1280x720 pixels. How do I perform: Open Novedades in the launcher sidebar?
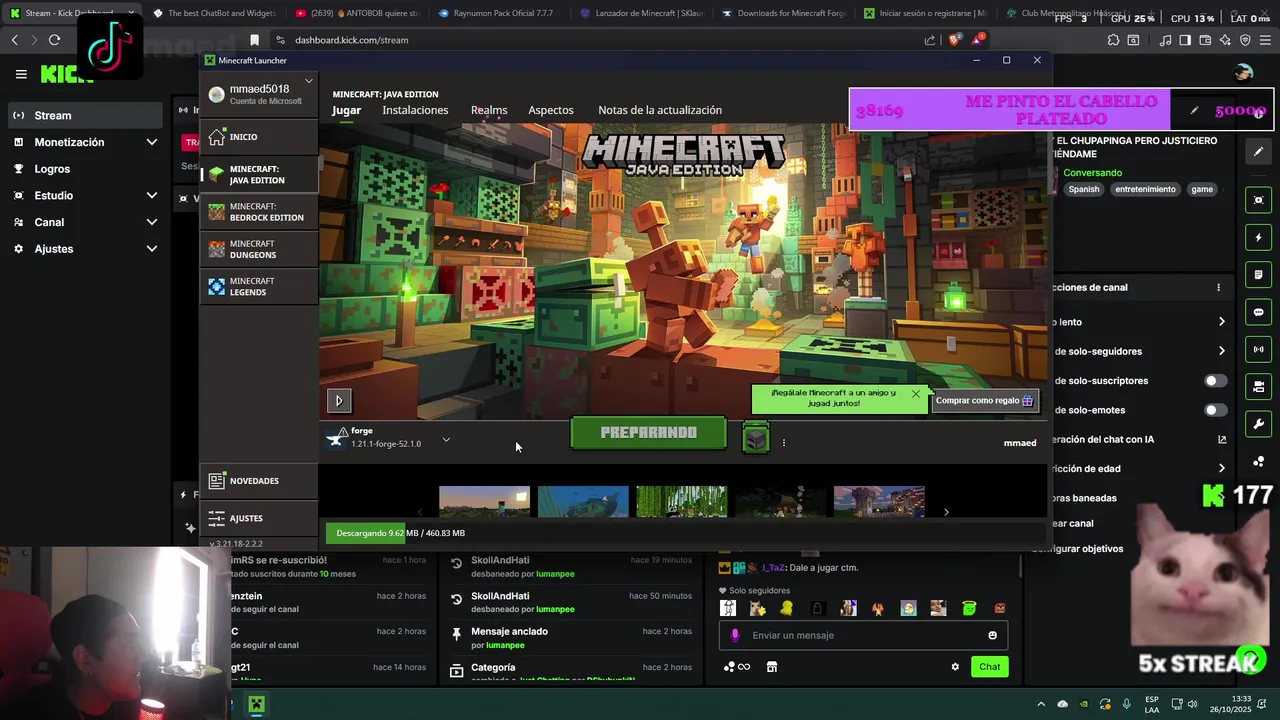tap(259, 481)
